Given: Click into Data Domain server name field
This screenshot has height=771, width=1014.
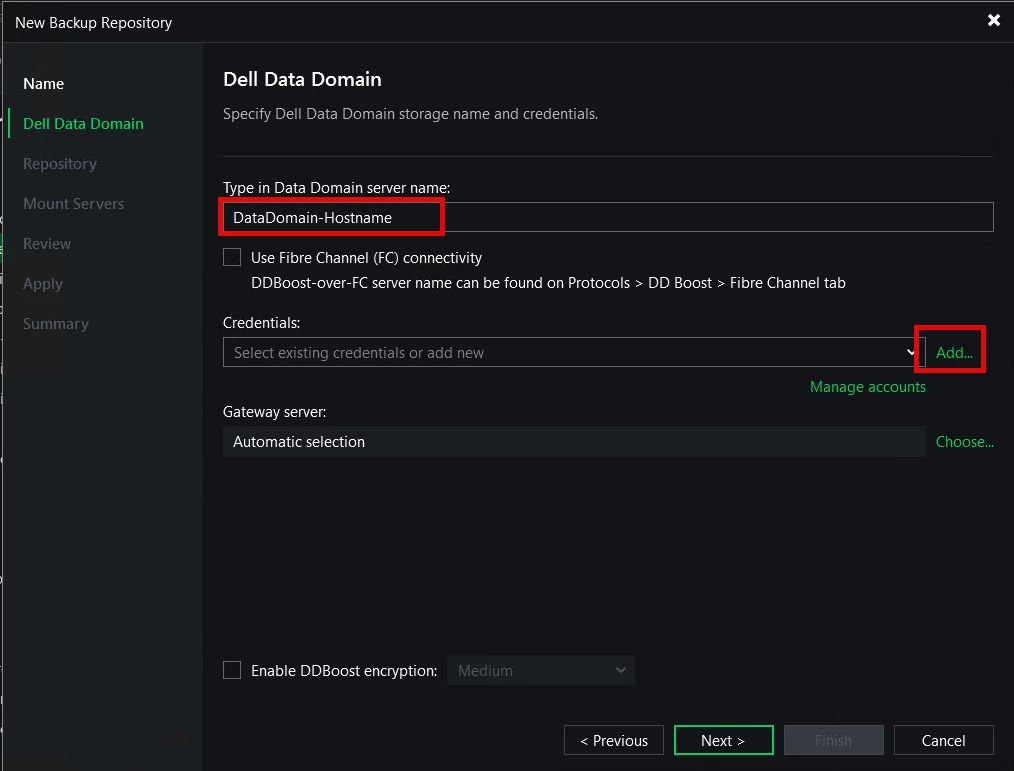Looking at the screenshot, I should point(607,217).
